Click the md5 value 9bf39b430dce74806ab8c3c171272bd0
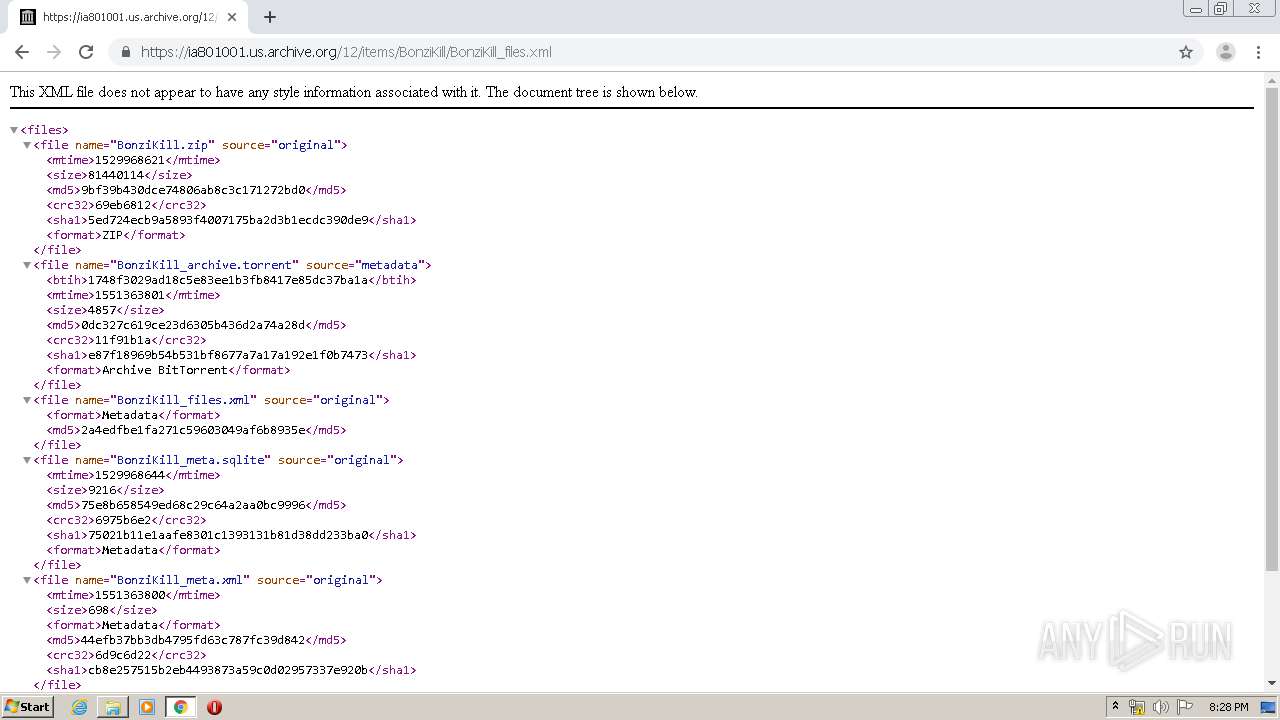This screenshot has width=1280, height=720. point(193,190)
